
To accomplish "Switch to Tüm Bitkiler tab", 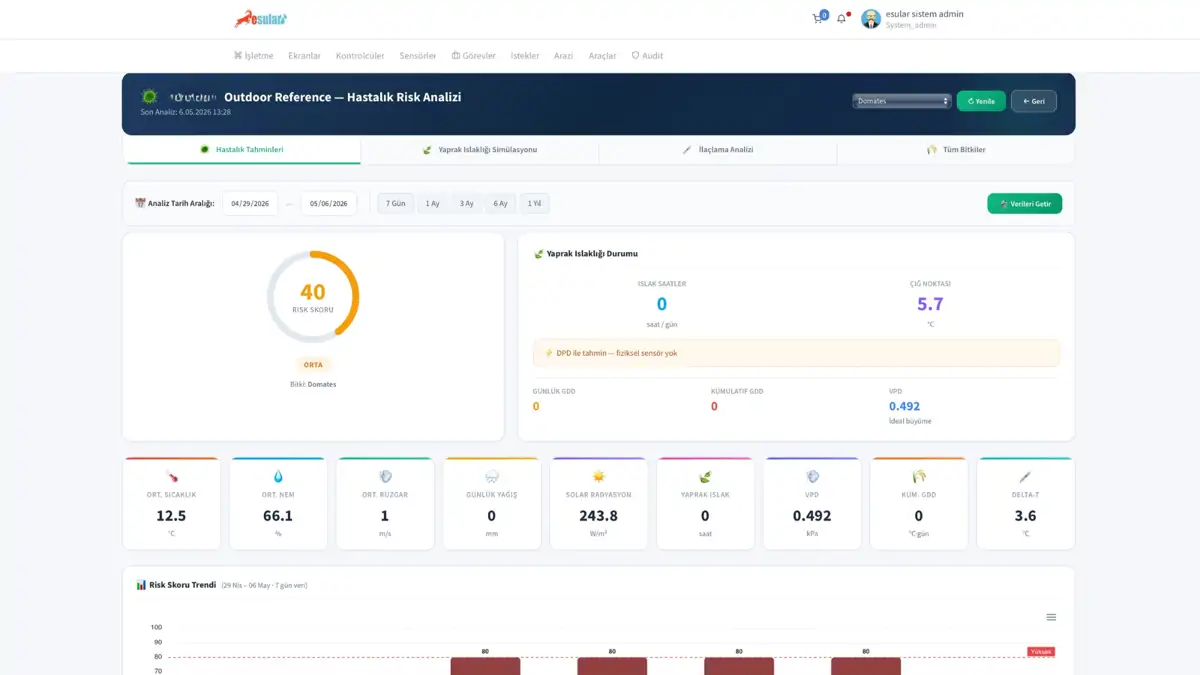I will pos(956,150).
